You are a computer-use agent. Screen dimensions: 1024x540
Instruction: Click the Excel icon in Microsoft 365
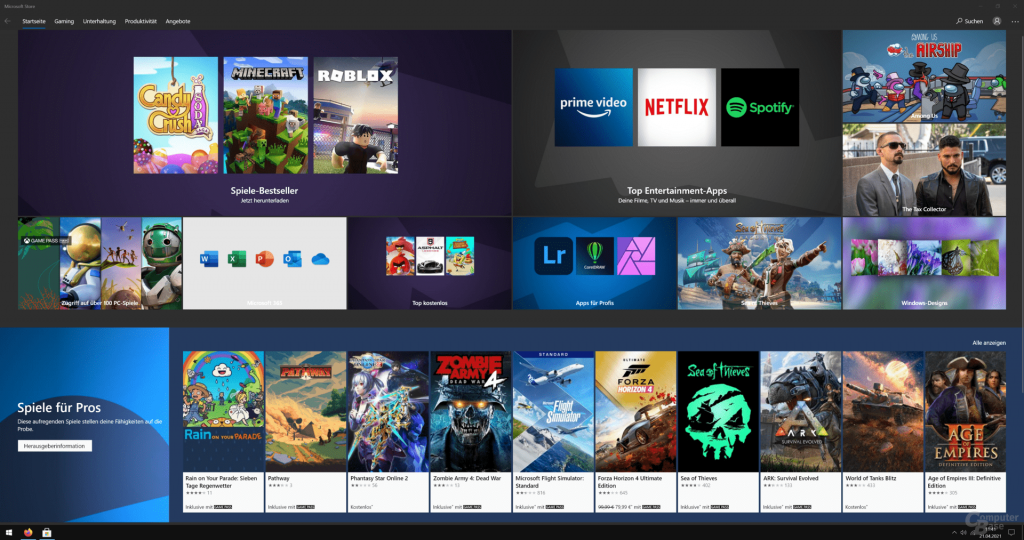pos(236,259)
